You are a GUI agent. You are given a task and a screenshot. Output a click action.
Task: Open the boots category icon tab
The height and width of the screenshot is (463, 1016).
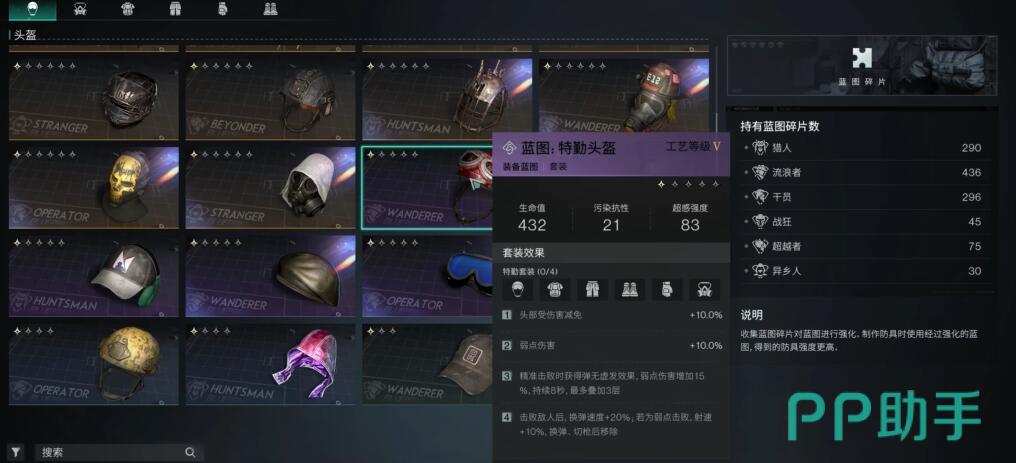click(x=271, y=9)
